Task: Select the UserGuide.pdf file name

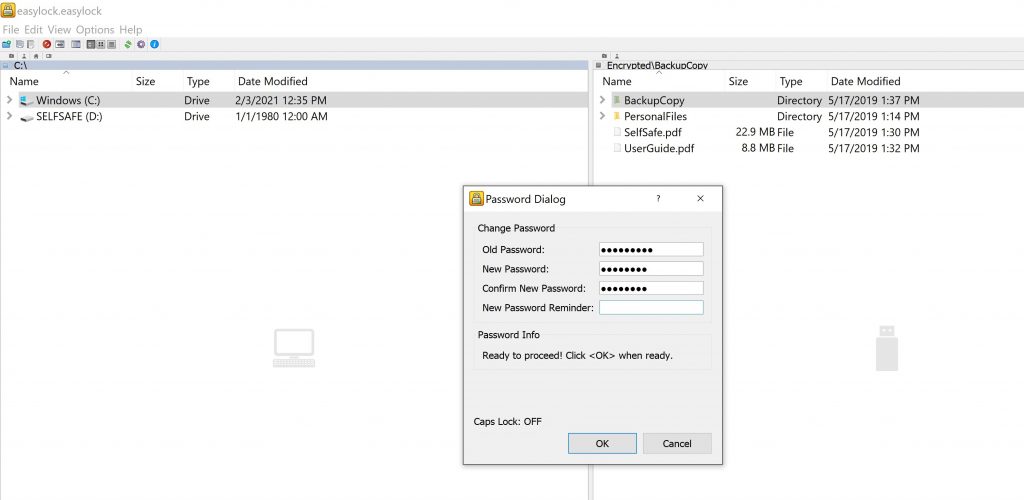Action: (659, 148)
